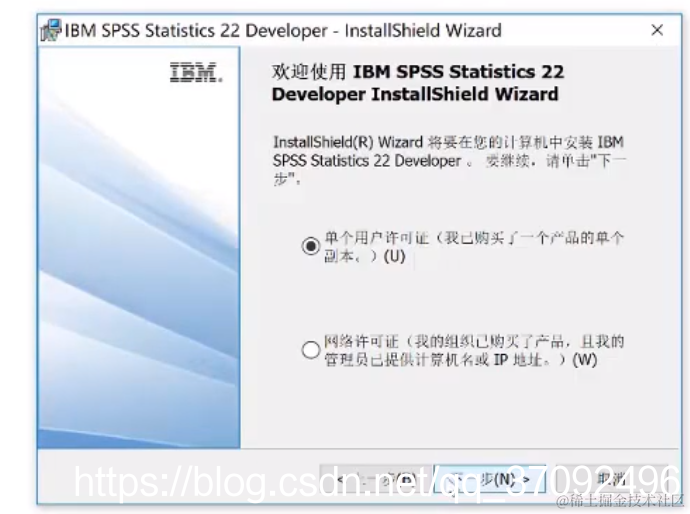Click the IBM logo in the left panel
This screenshot has width=690, height=514.
click(x=196, y=73)
